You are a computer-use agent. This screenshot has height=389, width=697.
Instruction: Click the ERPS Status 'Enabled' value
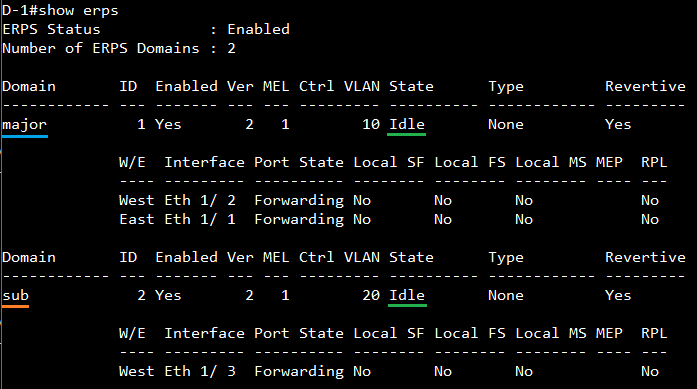coord(258,29)
